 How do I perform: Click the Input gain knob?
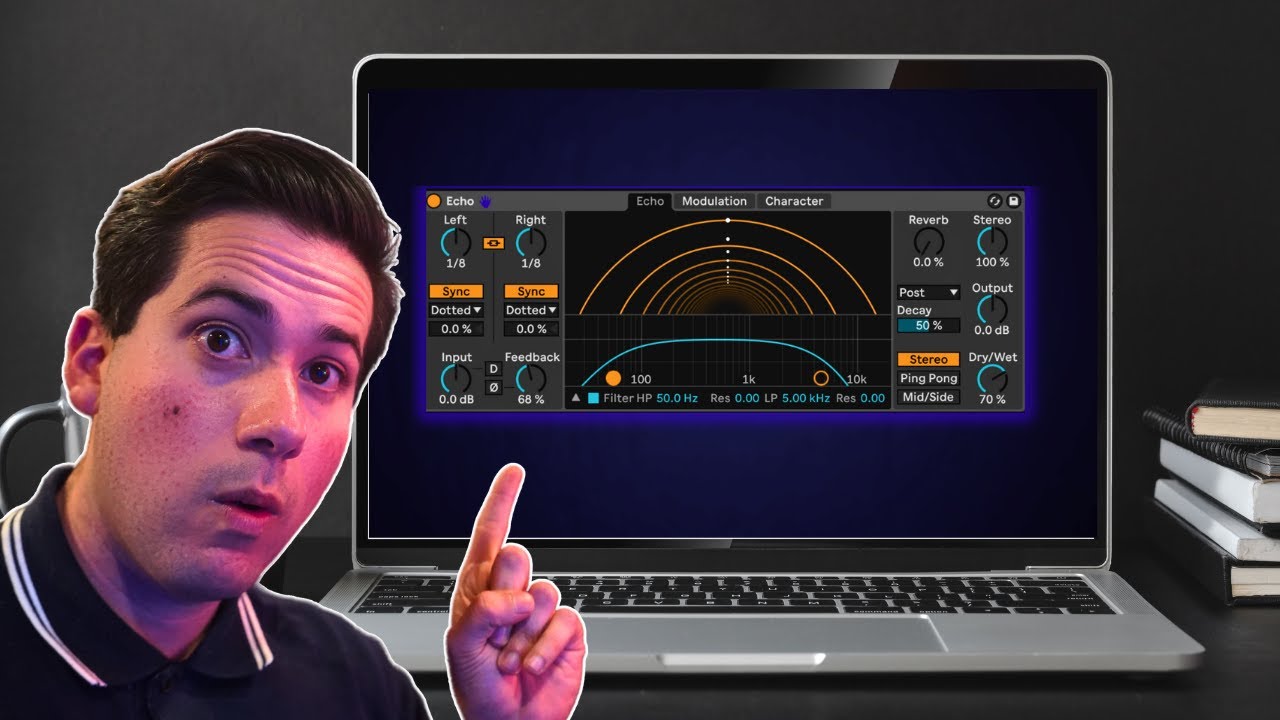[x=456, y=378]
